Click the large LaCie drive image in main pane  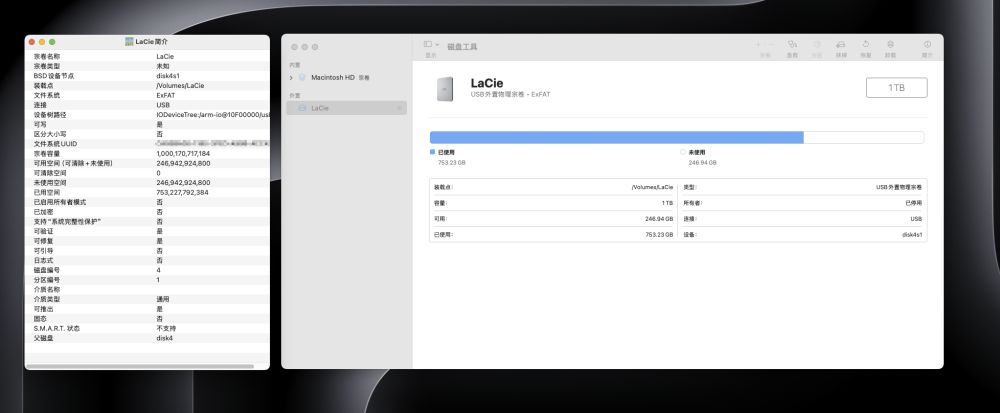pyautogui.click(x=445, y=89)
